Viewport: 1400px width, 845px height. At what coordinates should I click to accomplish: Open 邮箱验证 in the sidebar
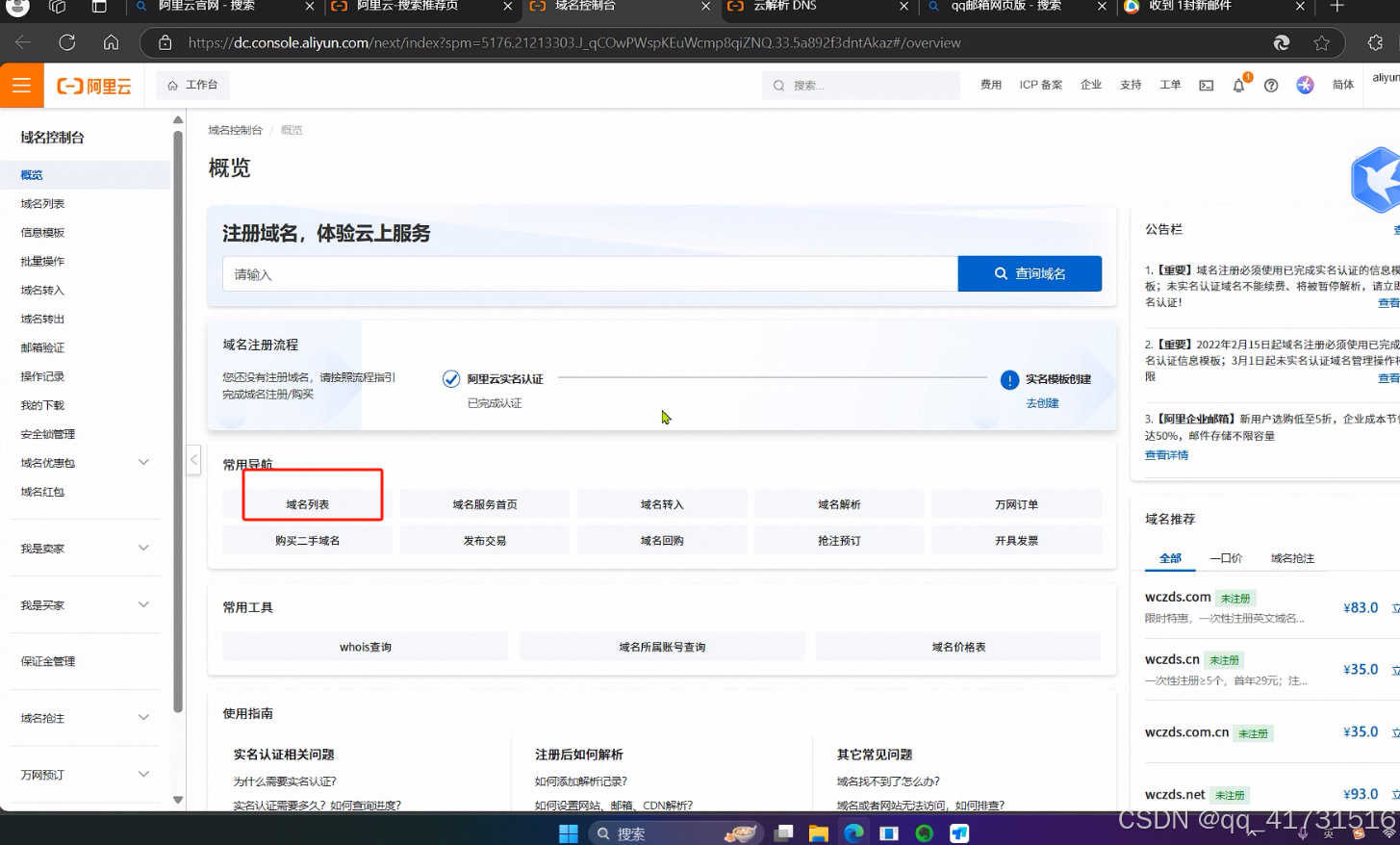[42, 347]
